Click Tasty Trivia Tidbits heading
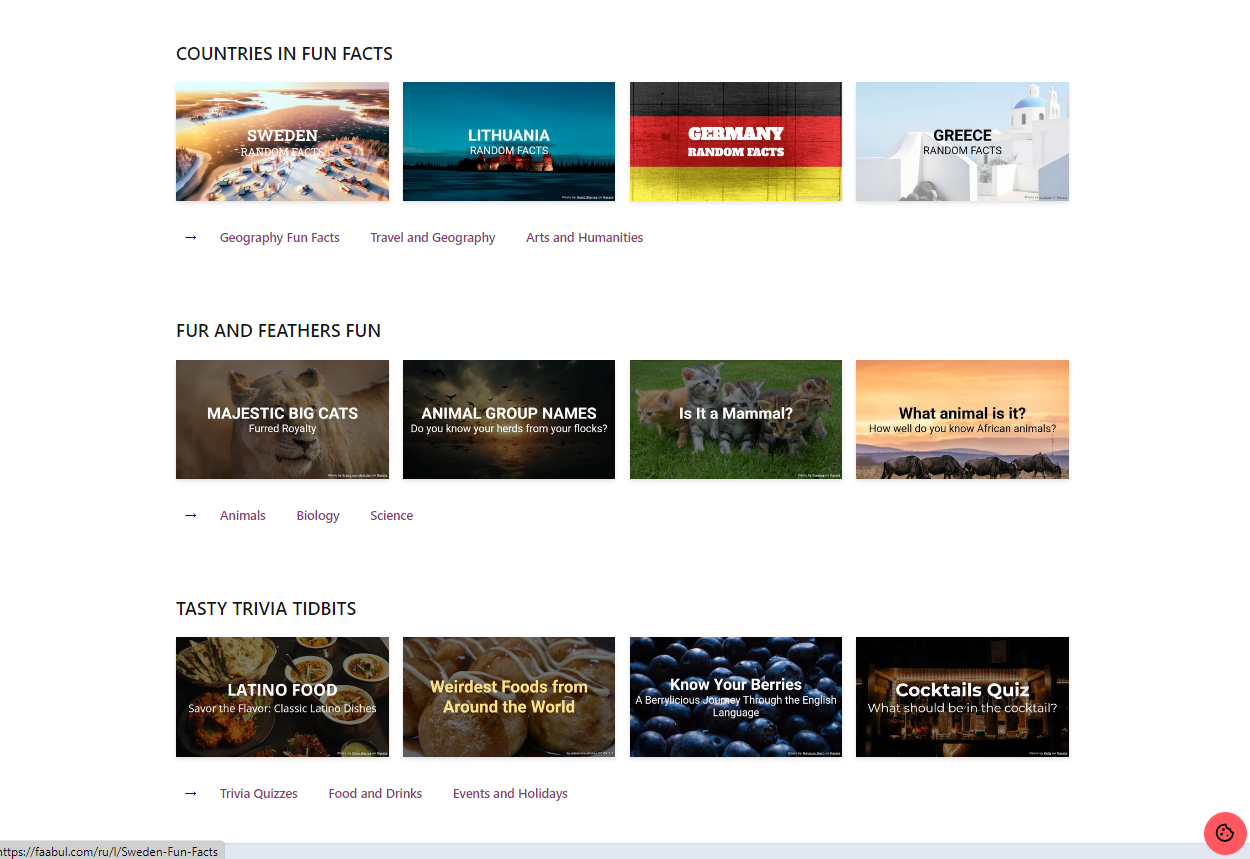Image resolution: width=1250 pixels, height=859 pixels. pos(266,609)
